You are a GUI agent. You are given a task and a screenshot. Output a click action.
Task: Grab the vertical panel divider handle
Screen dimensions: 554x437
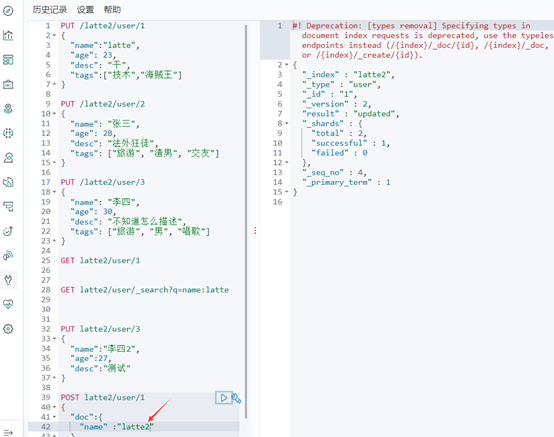pos(255,231)
